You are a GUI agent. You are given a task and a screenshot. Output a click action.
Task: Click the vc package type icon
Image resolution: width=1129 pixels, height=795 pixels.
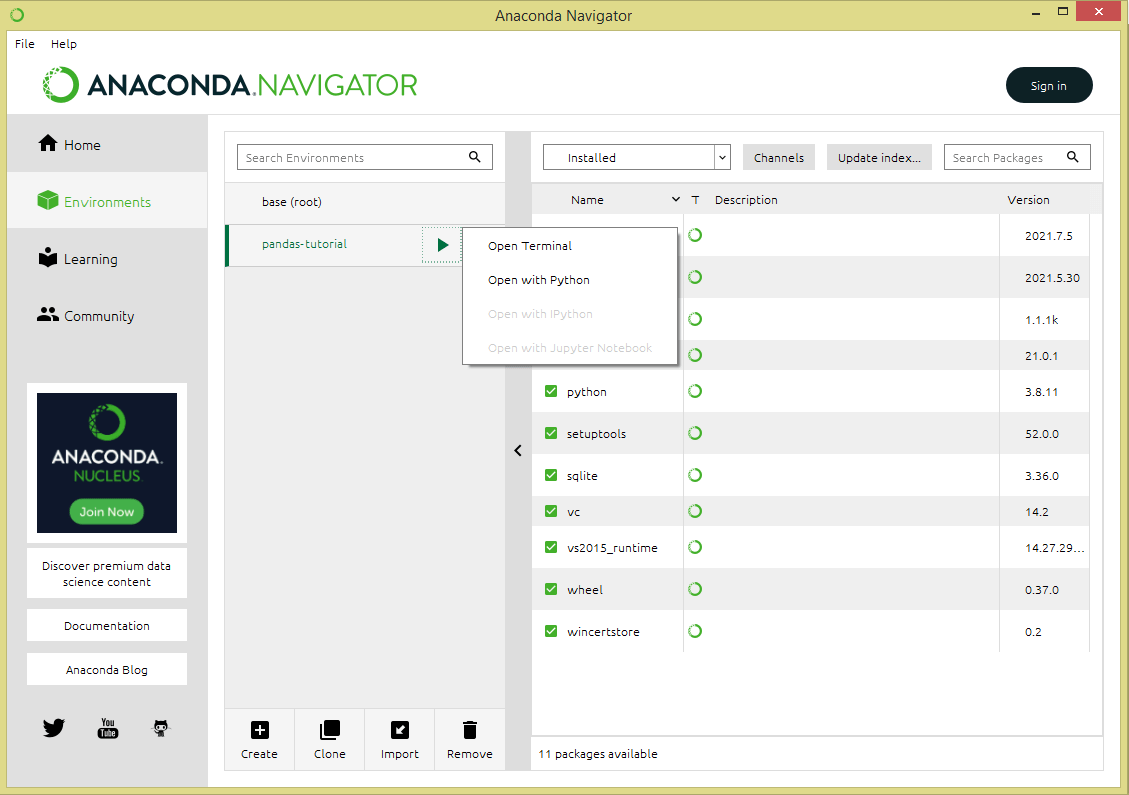695,511
